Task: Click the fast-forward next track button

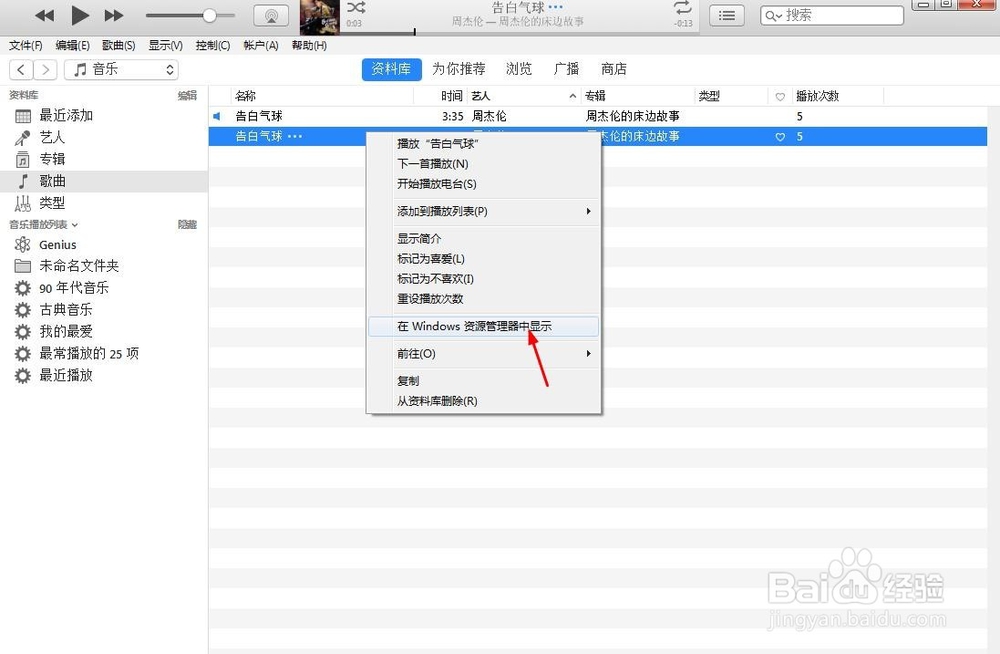Action: (x=114, y=15)
